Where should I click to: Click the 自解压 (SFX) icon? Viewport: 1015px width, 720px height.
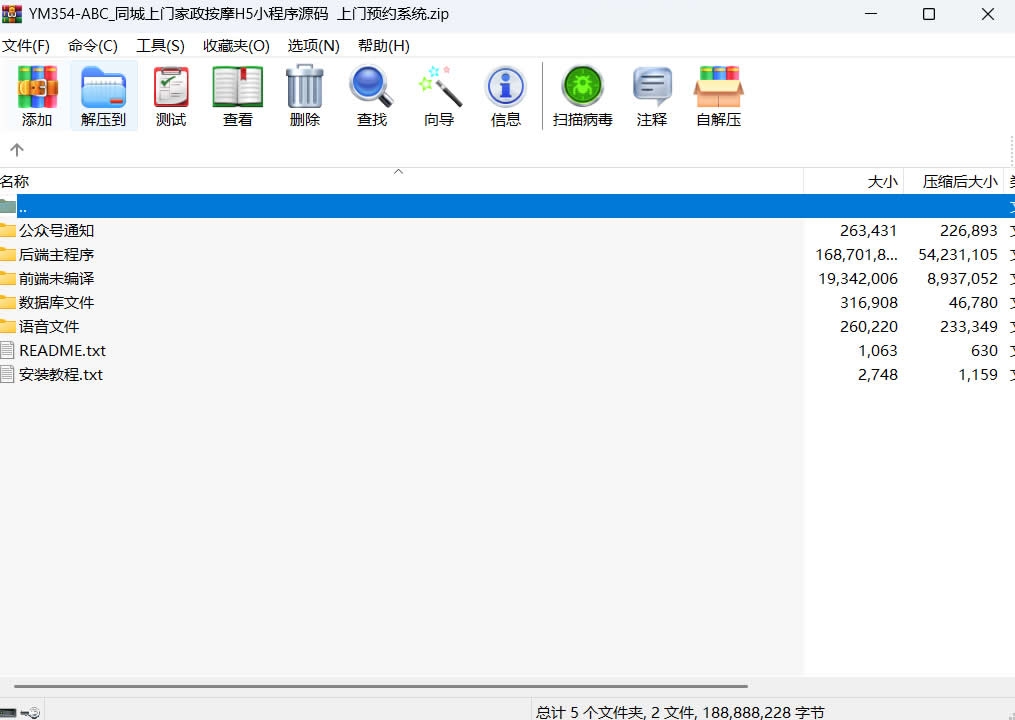(x=719, y=88)
